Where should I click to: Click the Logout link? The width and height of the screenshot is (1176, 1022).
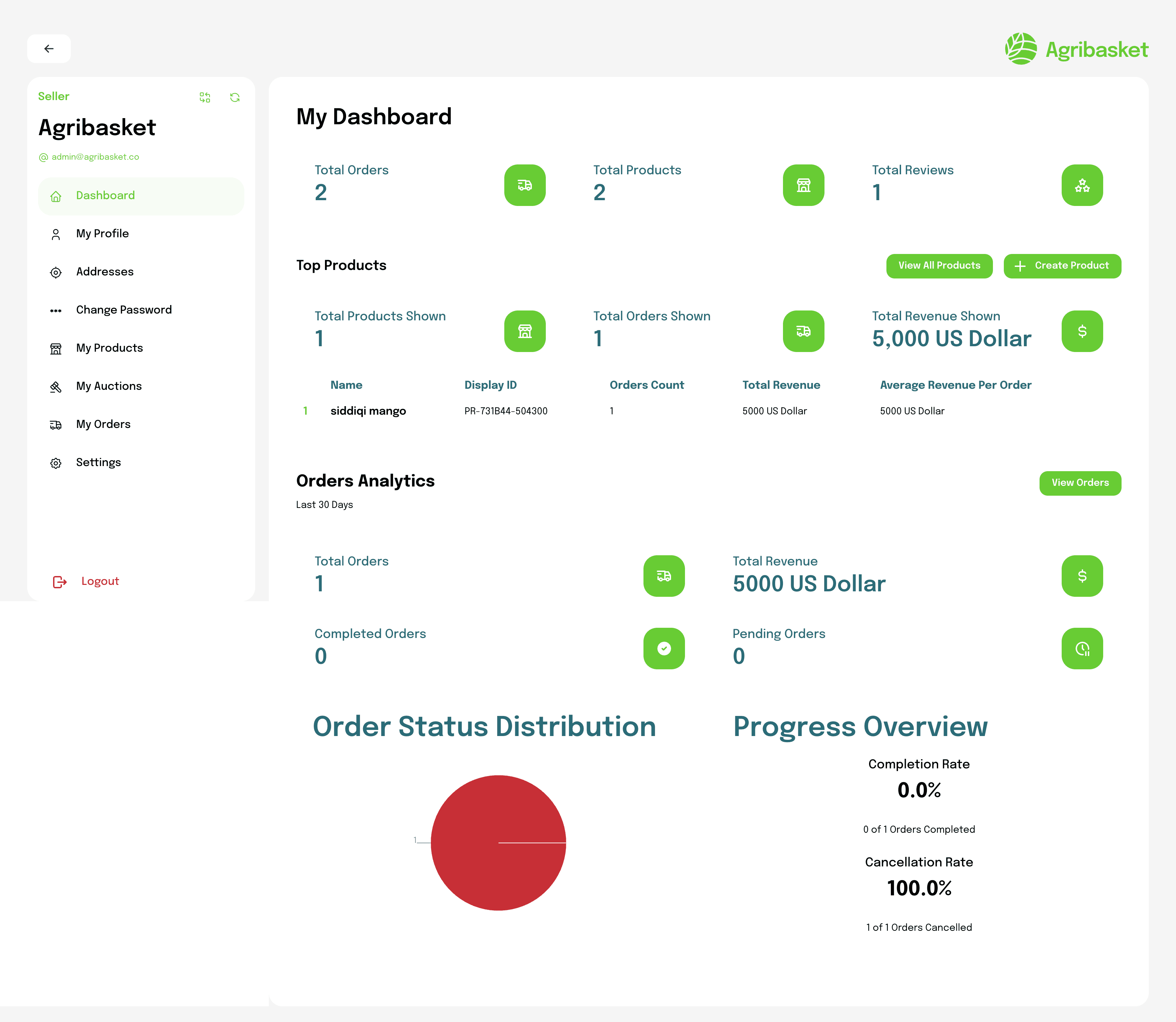(100, 580)
